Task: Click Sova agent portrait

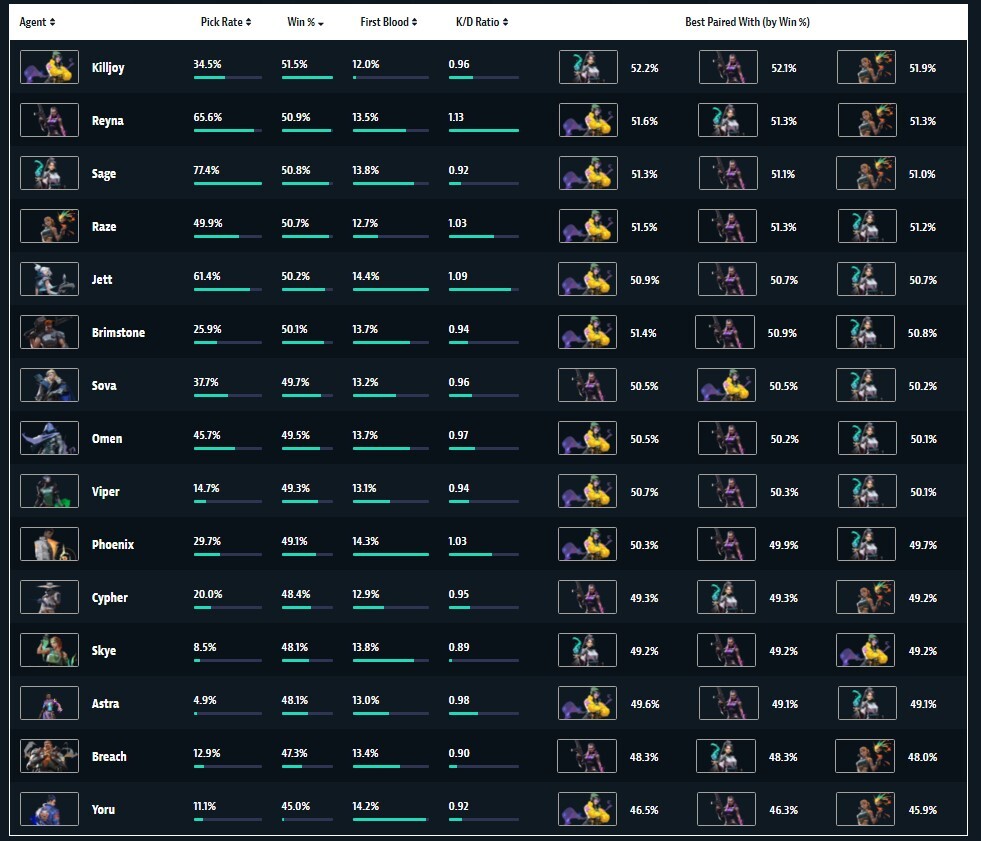Action: point(49,385)
